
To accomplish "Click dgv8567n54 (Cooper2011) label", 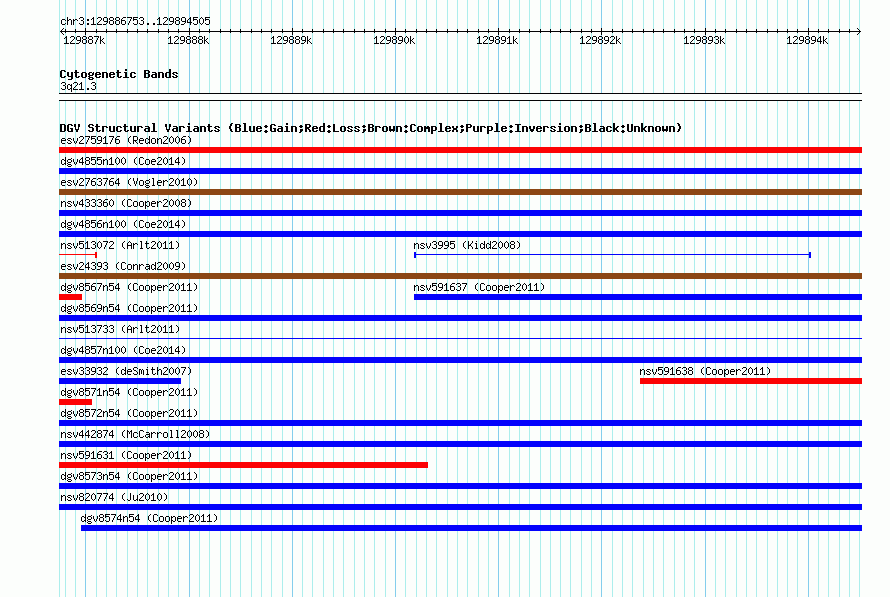I will [129, 287].
